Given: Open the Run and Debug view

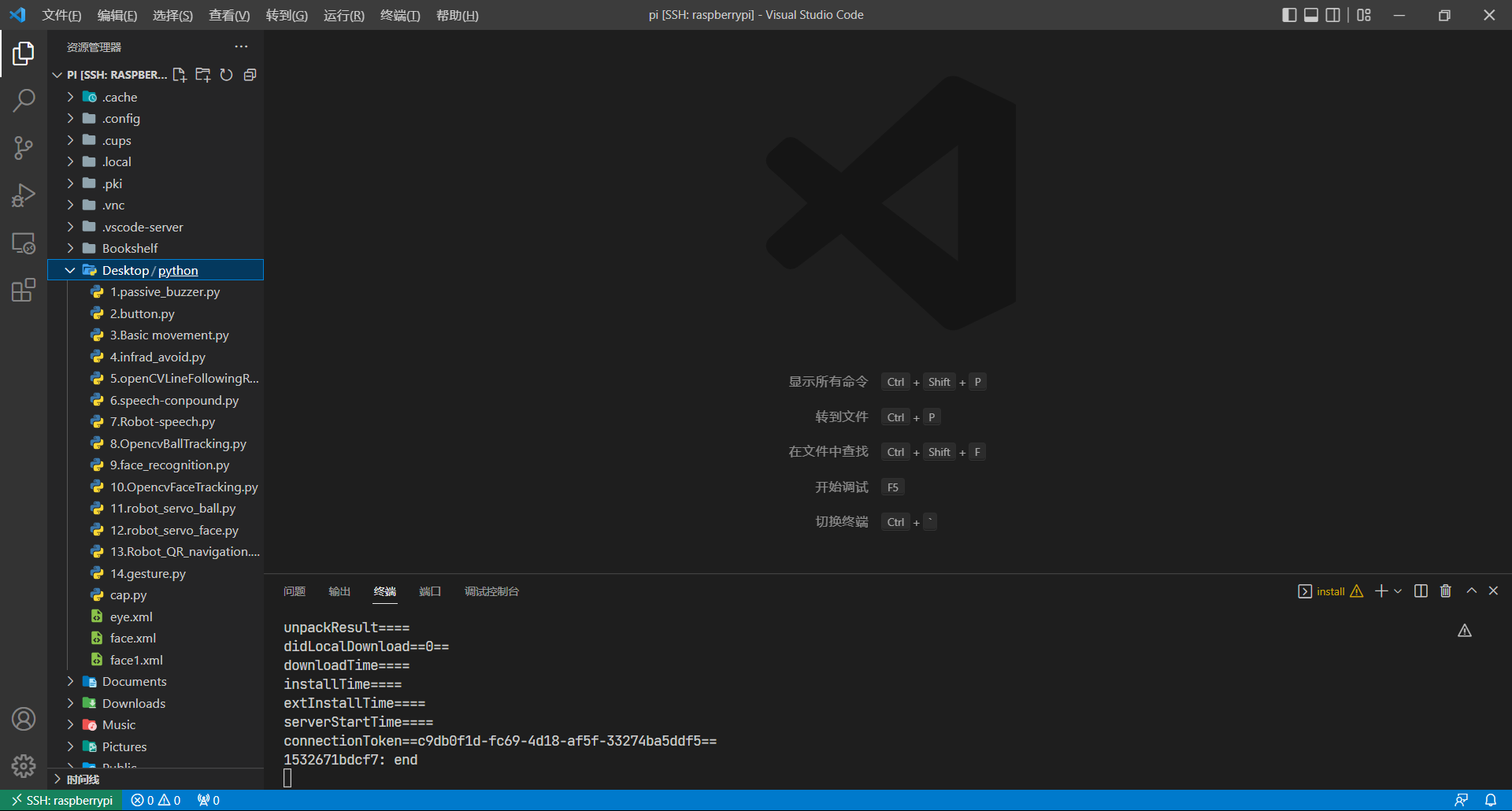Looking at the screenshot, I should point(24,195).
